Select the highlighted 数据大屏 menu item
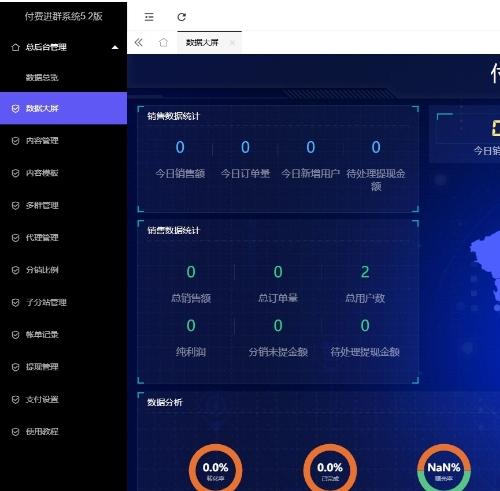500x491 pixels. tap(63, 108)
